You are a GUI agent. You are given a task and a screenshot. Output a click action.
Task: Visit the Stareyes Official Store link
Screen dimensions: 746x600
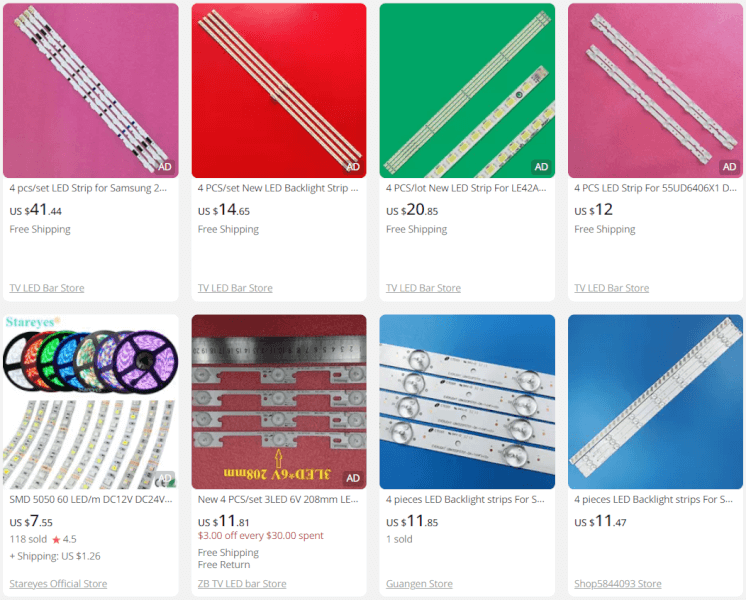point(58,583)
